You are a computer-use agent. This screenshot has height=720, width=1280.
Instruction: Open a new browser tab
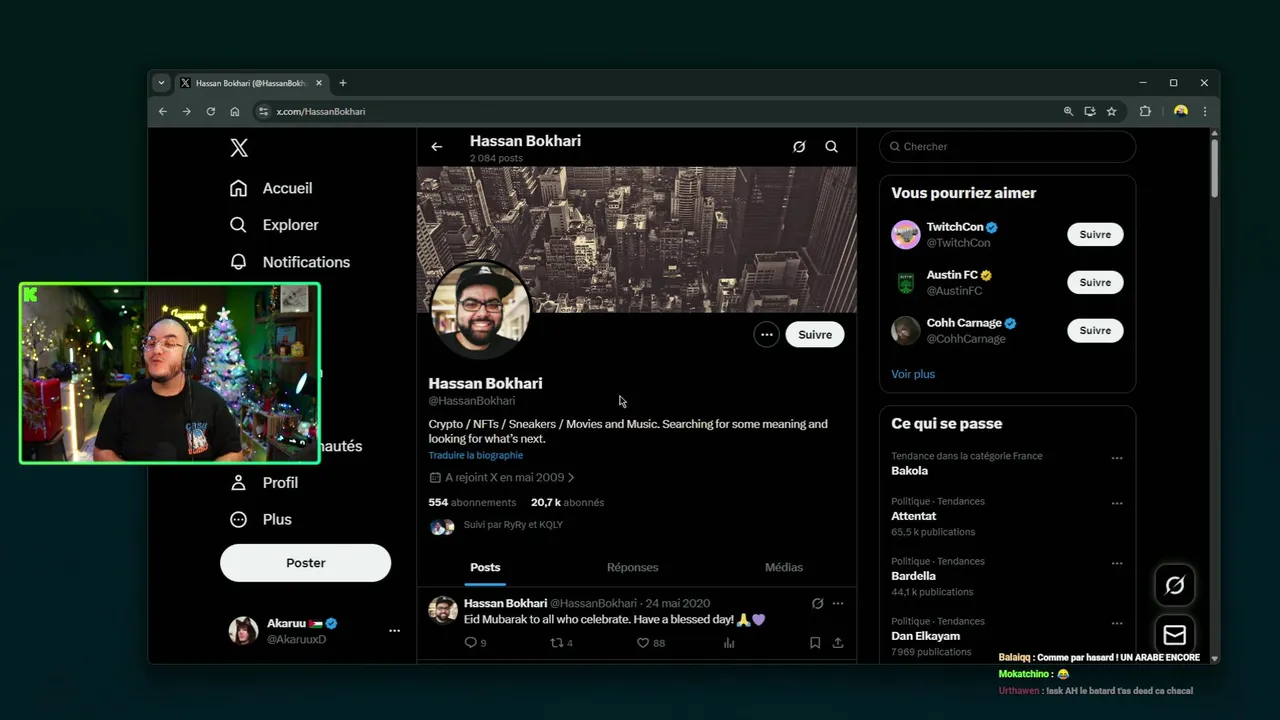coord(343,83)
